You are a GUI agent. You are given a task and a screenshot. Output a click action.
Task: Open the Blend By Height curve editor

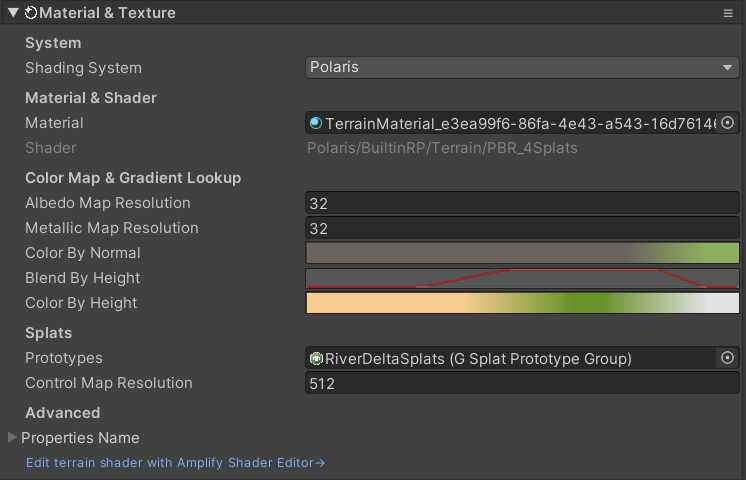[x=521, y=278]
